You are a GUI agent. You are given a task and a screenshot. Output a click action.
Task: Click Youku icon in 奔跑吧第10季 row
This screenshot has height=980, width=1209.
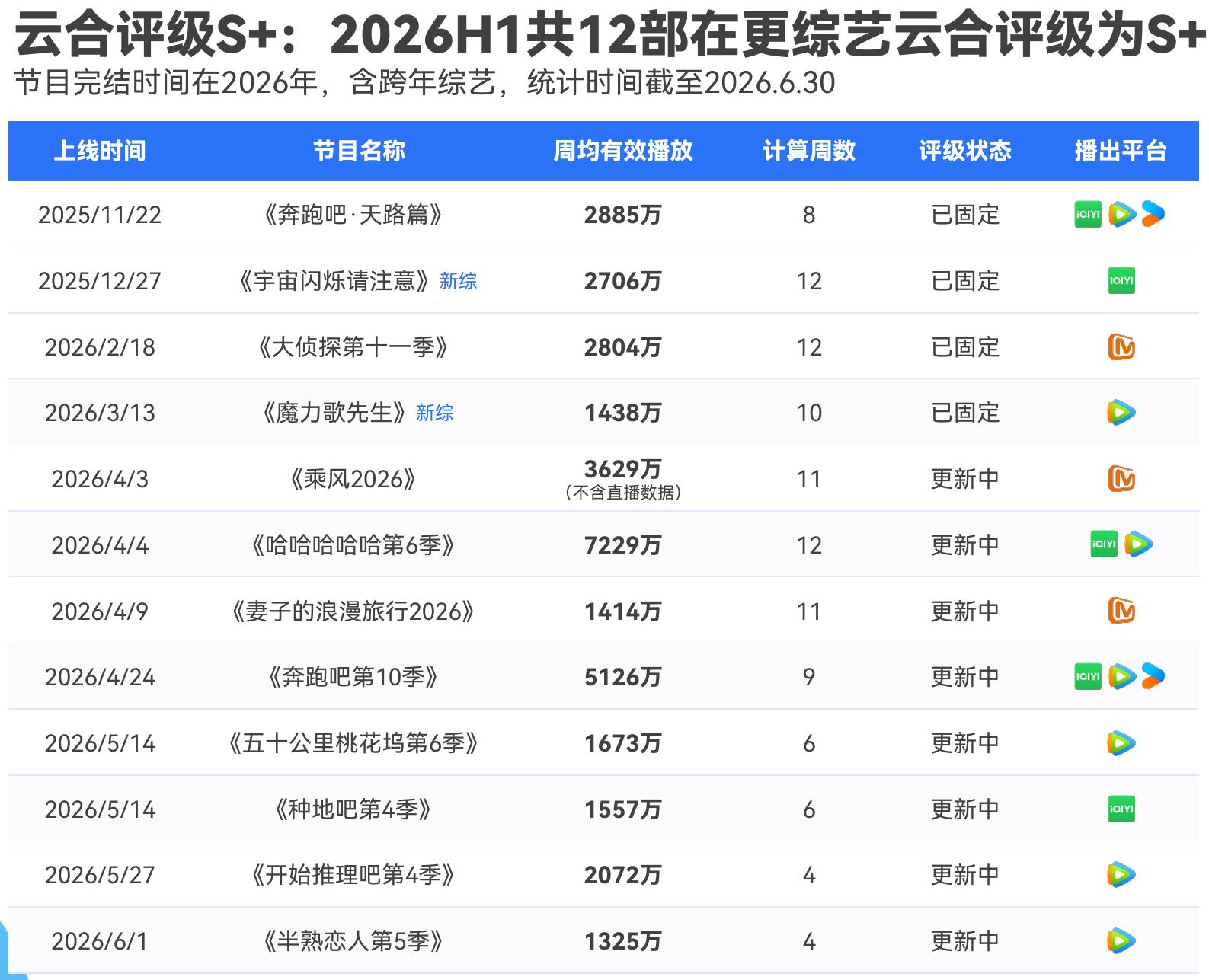(1153, 676)
